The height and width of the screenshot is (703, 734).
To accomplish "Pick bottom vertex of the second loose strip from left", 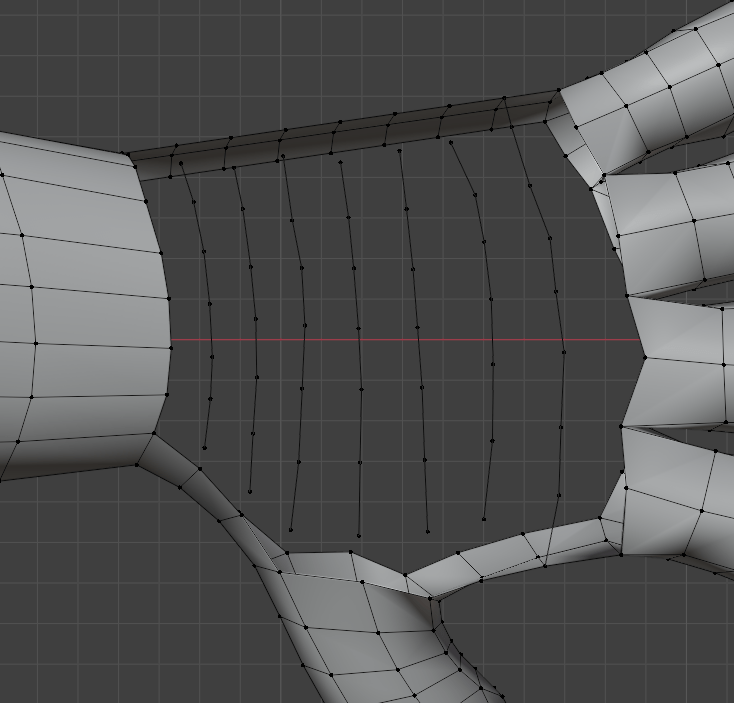I will pos(250,491).
